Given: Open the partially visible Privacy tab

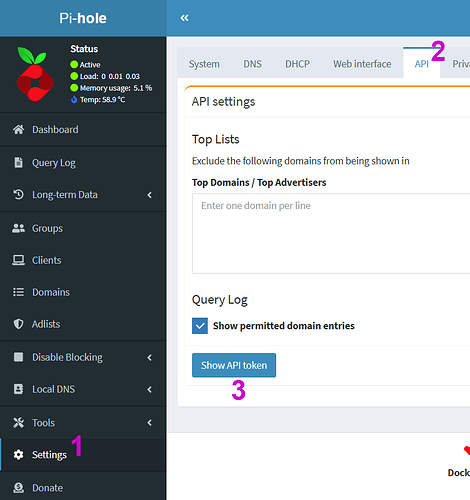Looking at the screenshot, I should [x=461, y=64].
